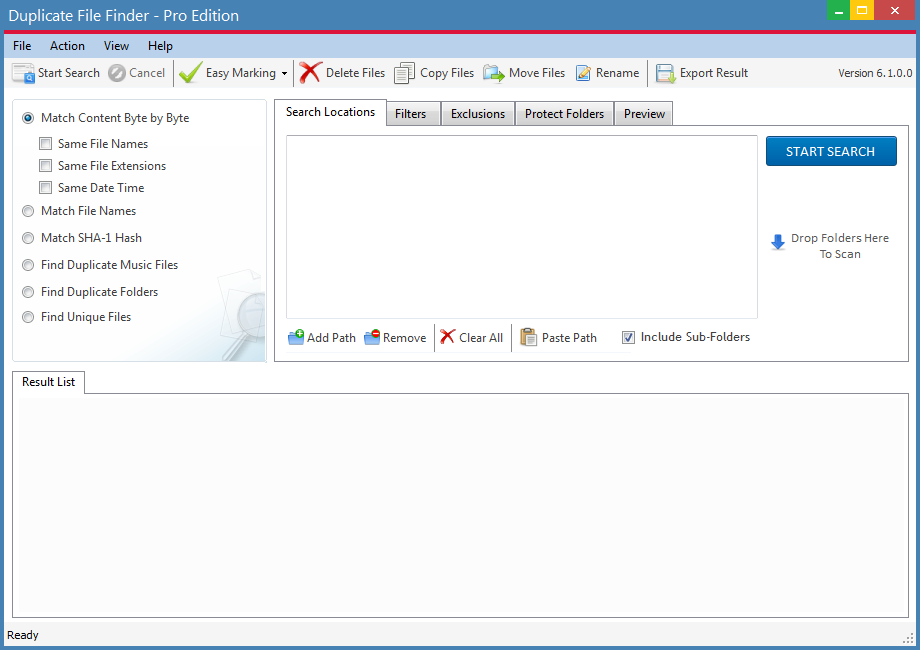Minimize the Duplicate File Finder window
Image resolution: width=920 pixels, height=650 pixels.
coord(838,10)
